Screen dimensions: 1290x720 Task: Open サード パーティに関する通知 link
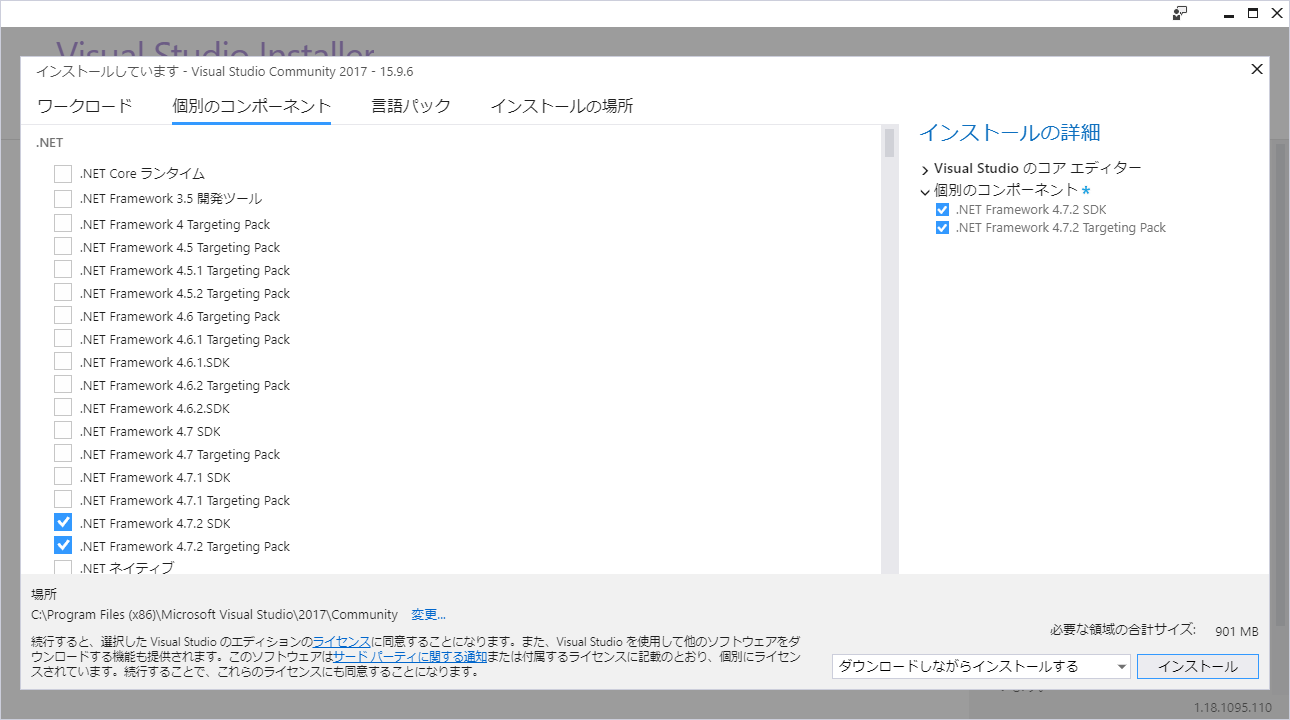click(x=410, y=657)
